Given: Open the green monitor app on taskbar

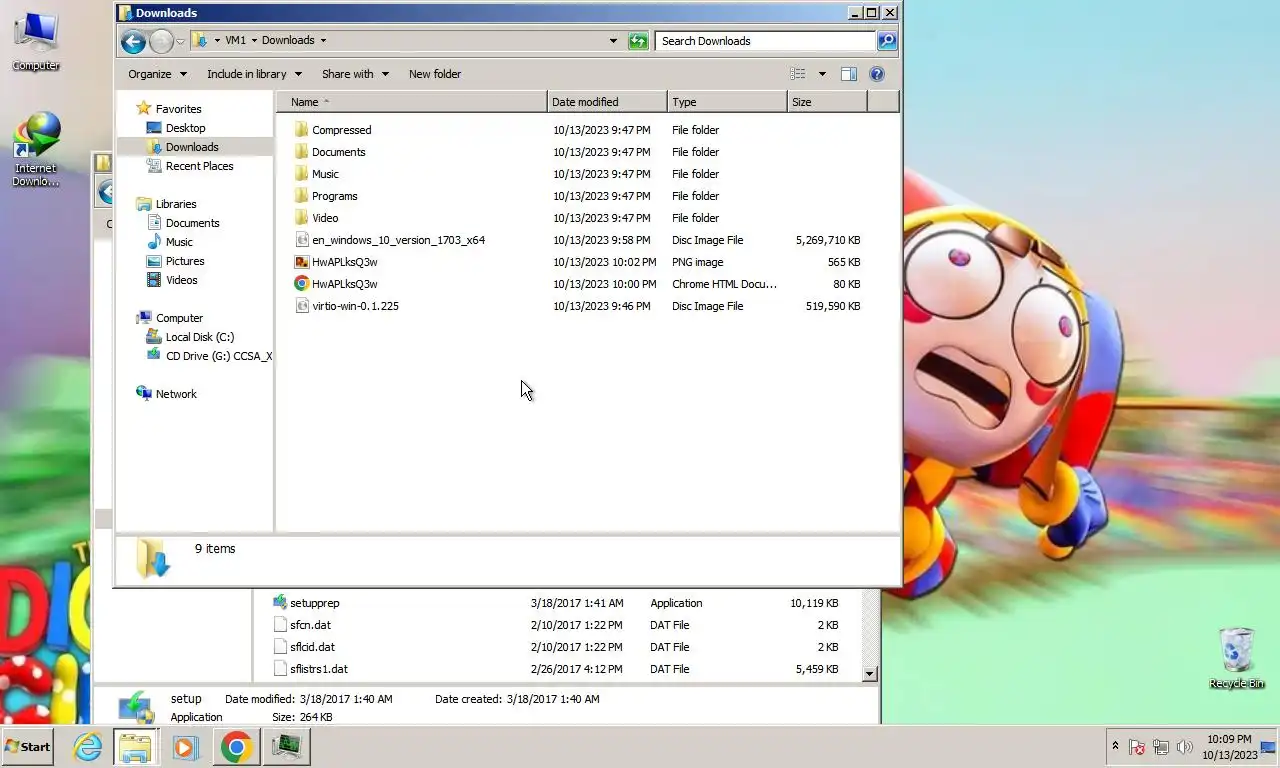Looking at the screenshot, I should click(287, 747).
